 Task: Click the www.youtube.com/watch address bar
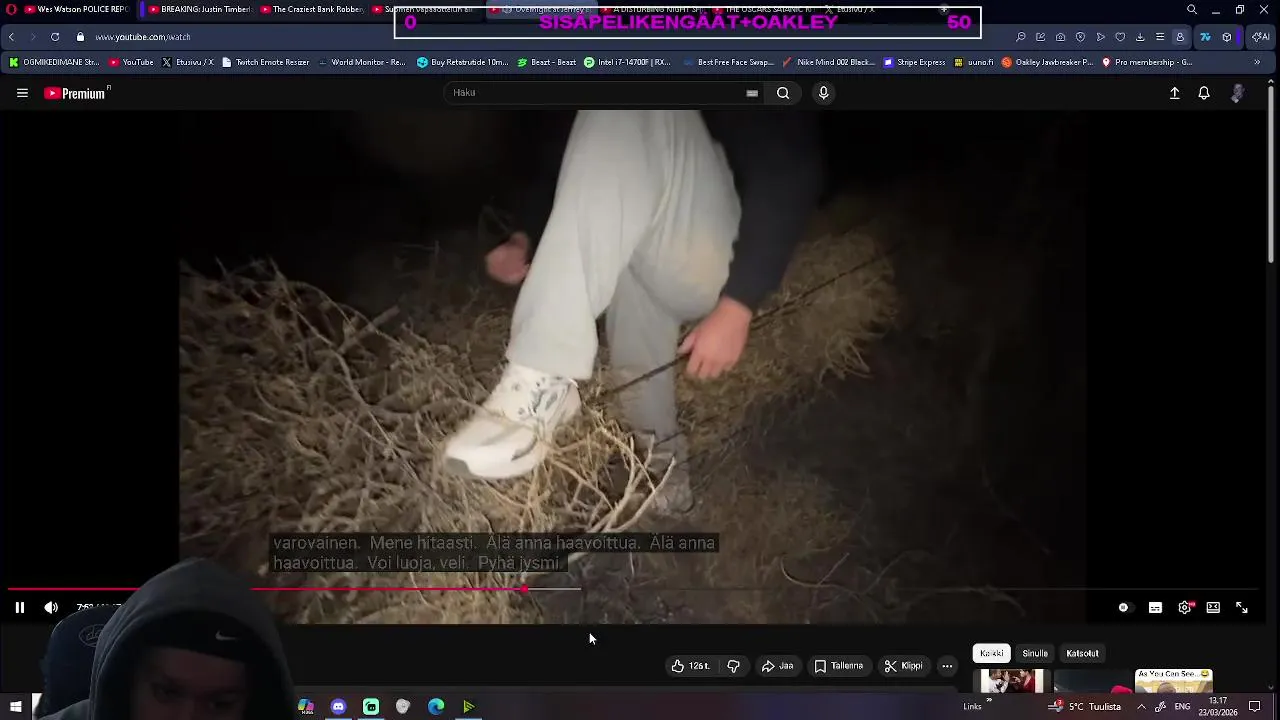coord(143,37)
